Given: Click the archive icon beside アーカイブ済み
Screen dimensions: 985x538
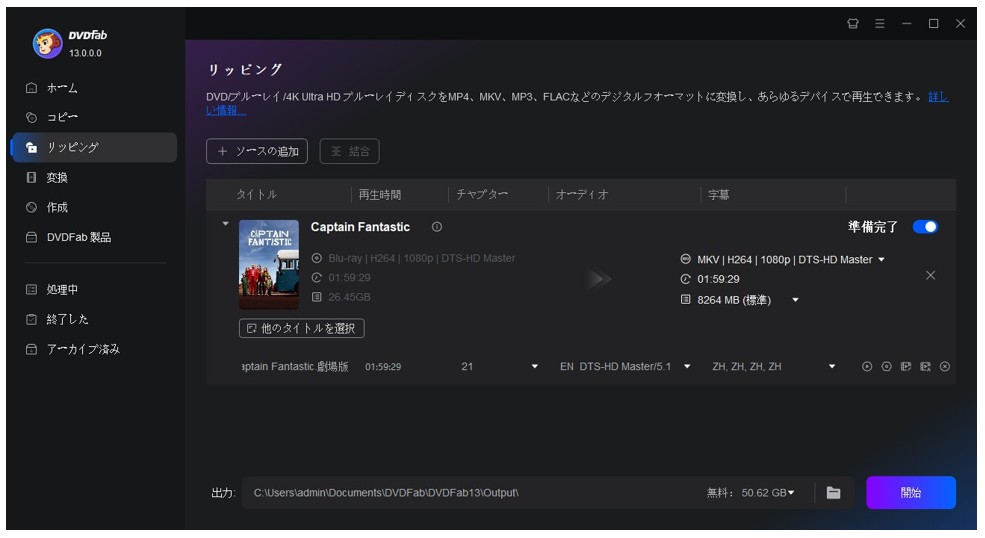Looking at the screenshot, I should point(31,349).
